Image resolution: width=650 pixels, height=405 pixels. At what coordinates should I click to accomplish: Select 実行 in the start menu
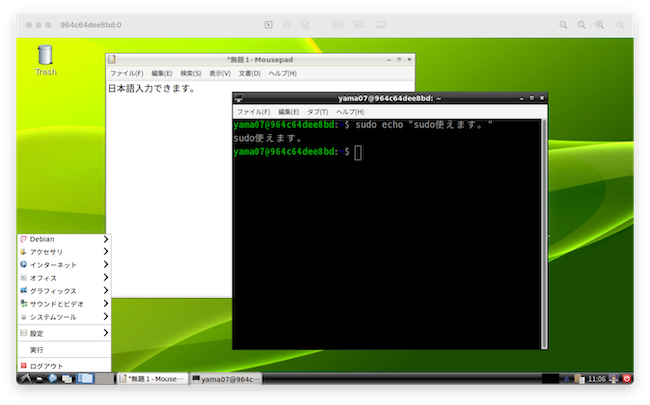point(64,350)
